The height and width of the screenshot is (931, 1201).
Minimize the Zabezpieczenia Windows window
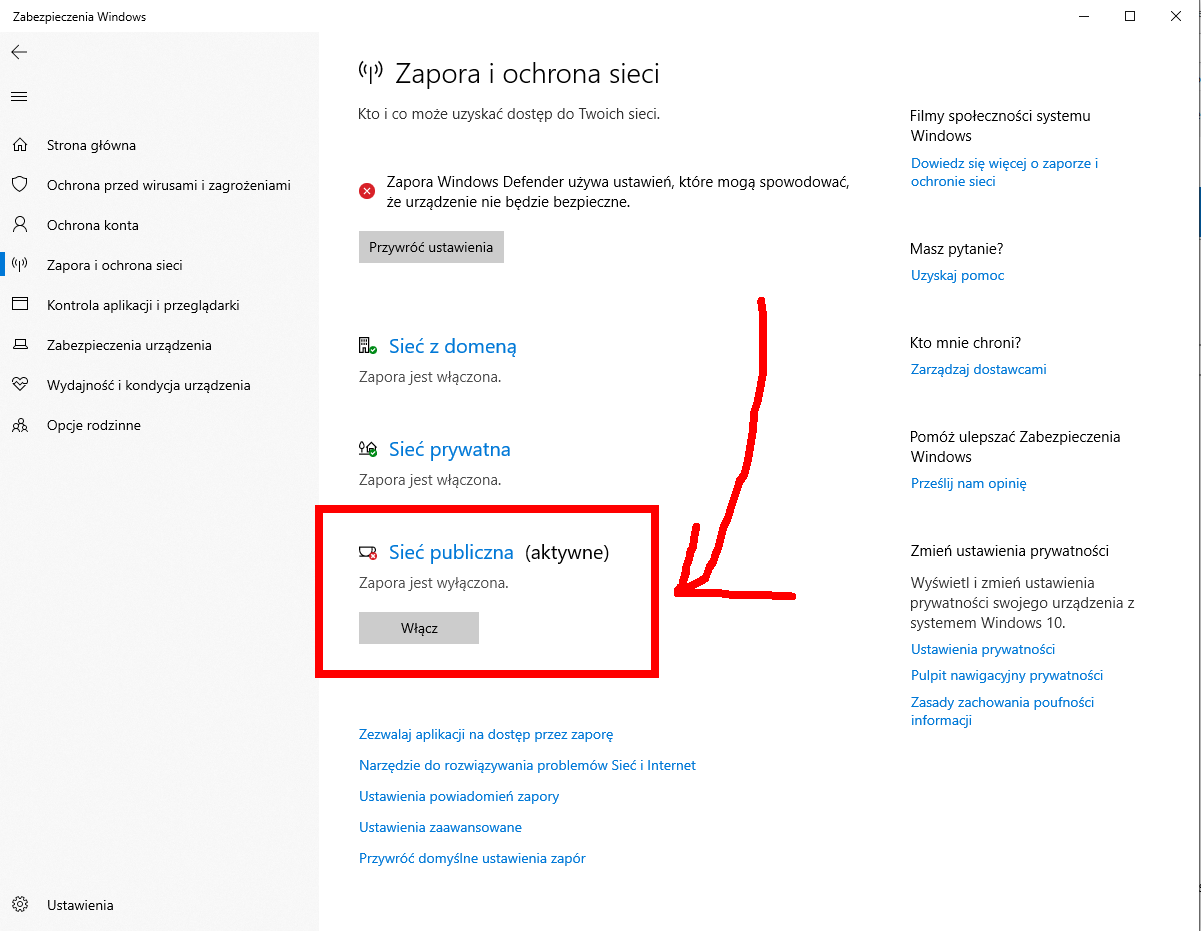[1085, 16]
